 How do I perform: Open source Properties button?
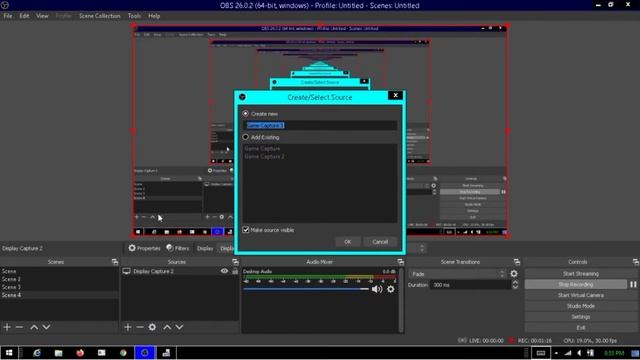click(144, 248)
